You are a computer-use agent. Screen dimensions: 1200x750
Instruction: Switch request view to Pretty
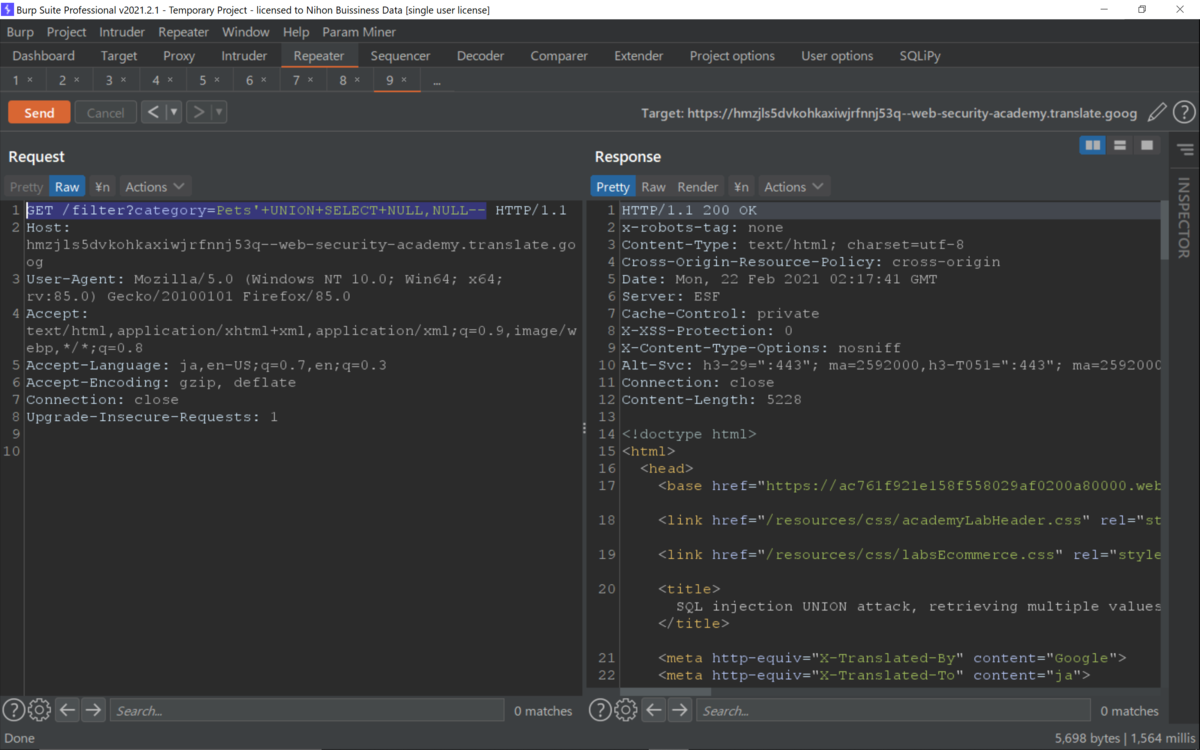pos(26,187)
